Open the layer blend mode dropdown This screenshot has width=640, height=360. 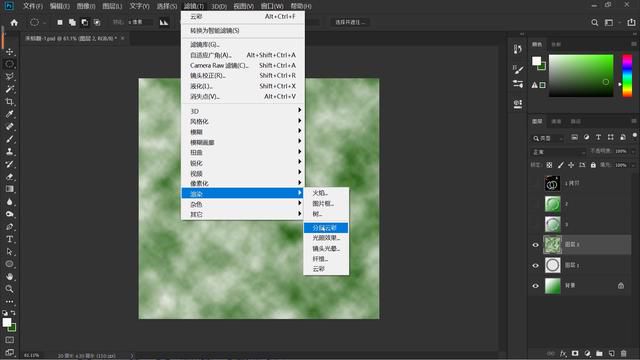pyautogui.click(x=558, y=152)
